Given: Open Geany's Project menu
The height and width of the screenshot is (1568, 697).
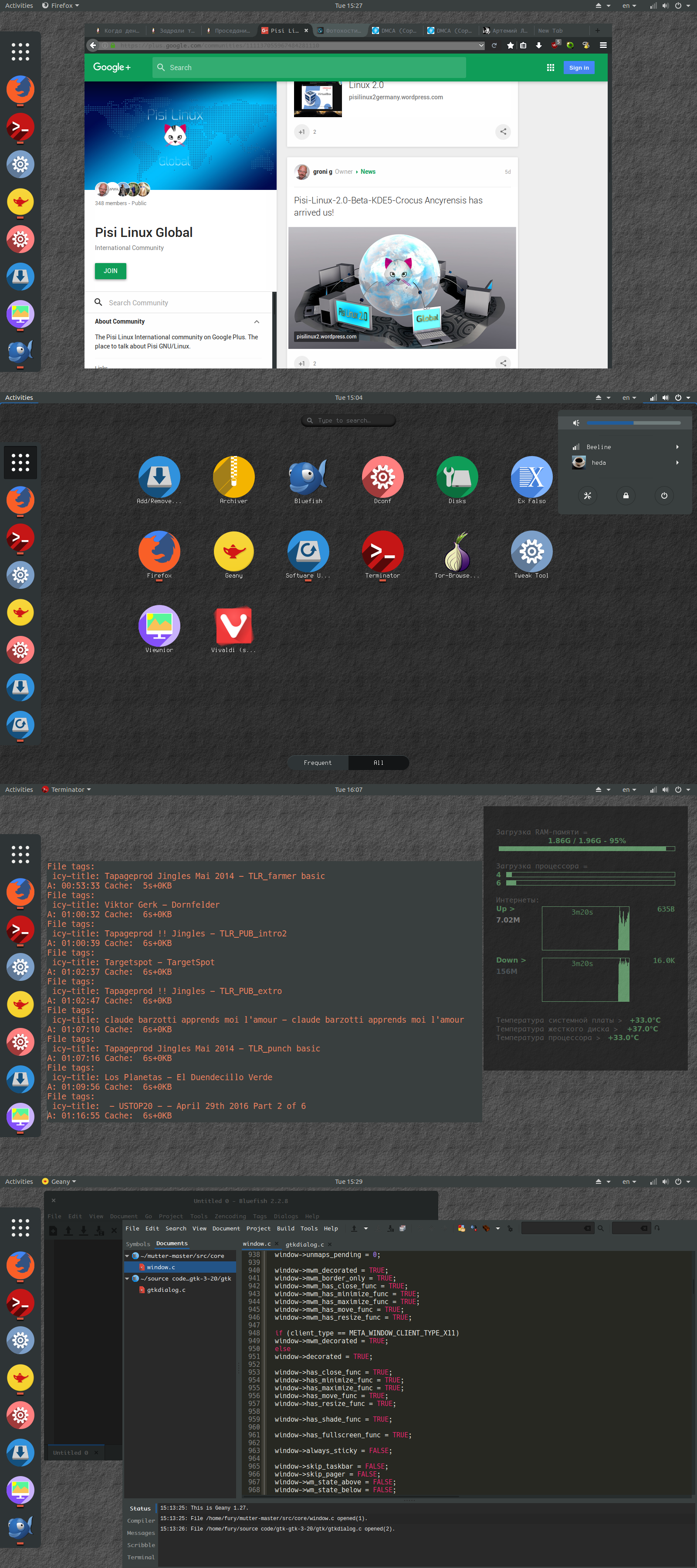Looking at the screenshot, I should (x=258, y=1228).
